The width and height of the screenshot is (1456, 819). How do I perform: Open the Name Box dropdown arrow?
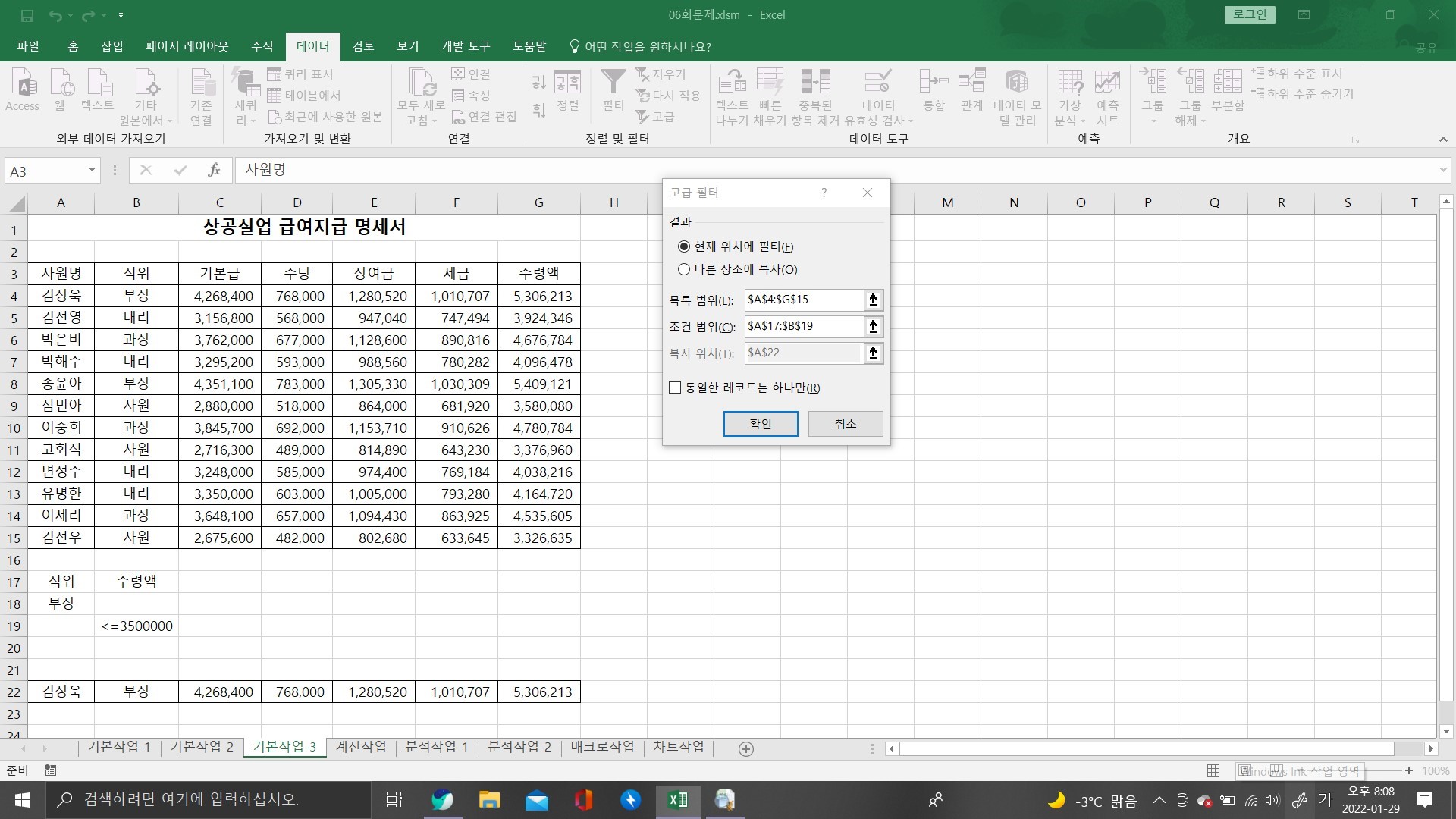click(x=92, y=171)
